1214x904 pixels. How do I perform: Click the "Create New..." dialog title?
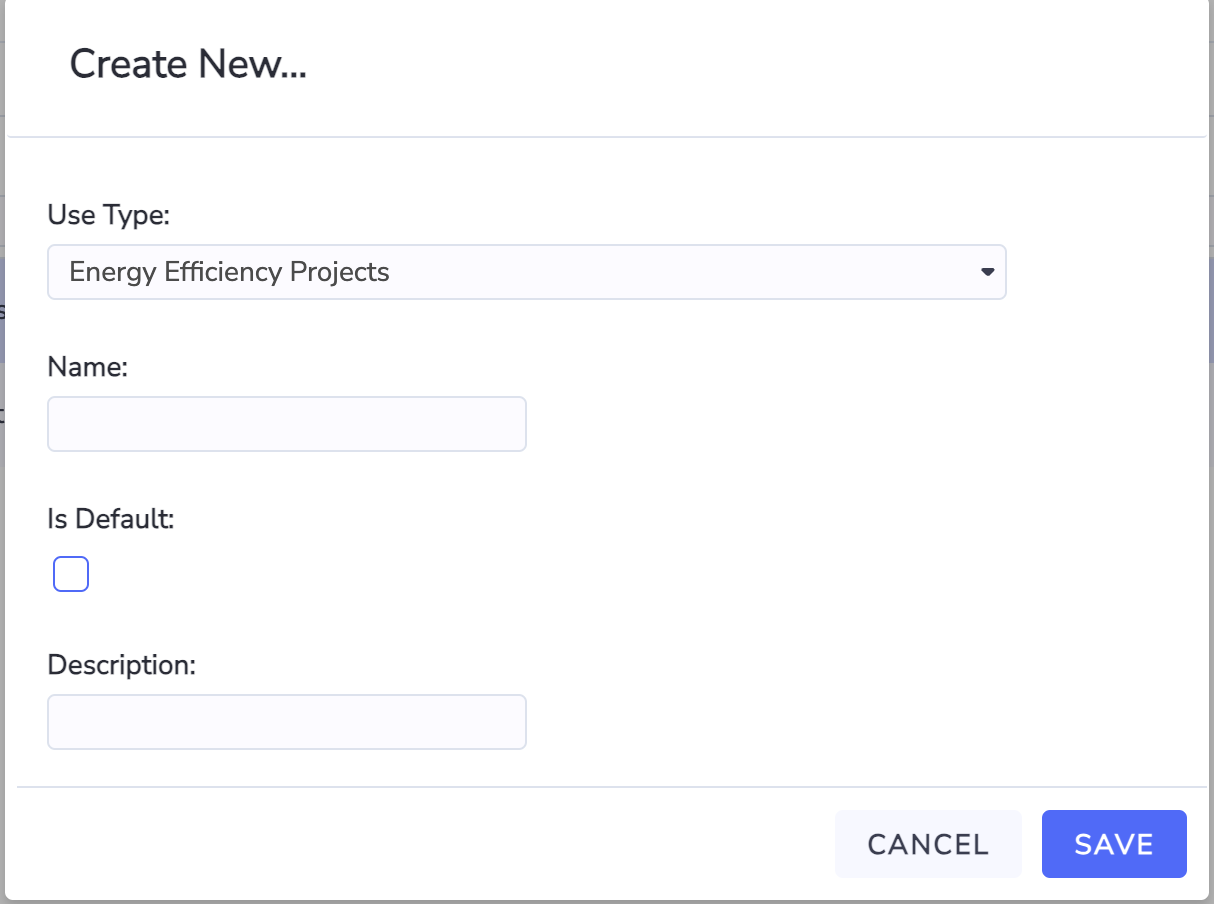(188, 65)
